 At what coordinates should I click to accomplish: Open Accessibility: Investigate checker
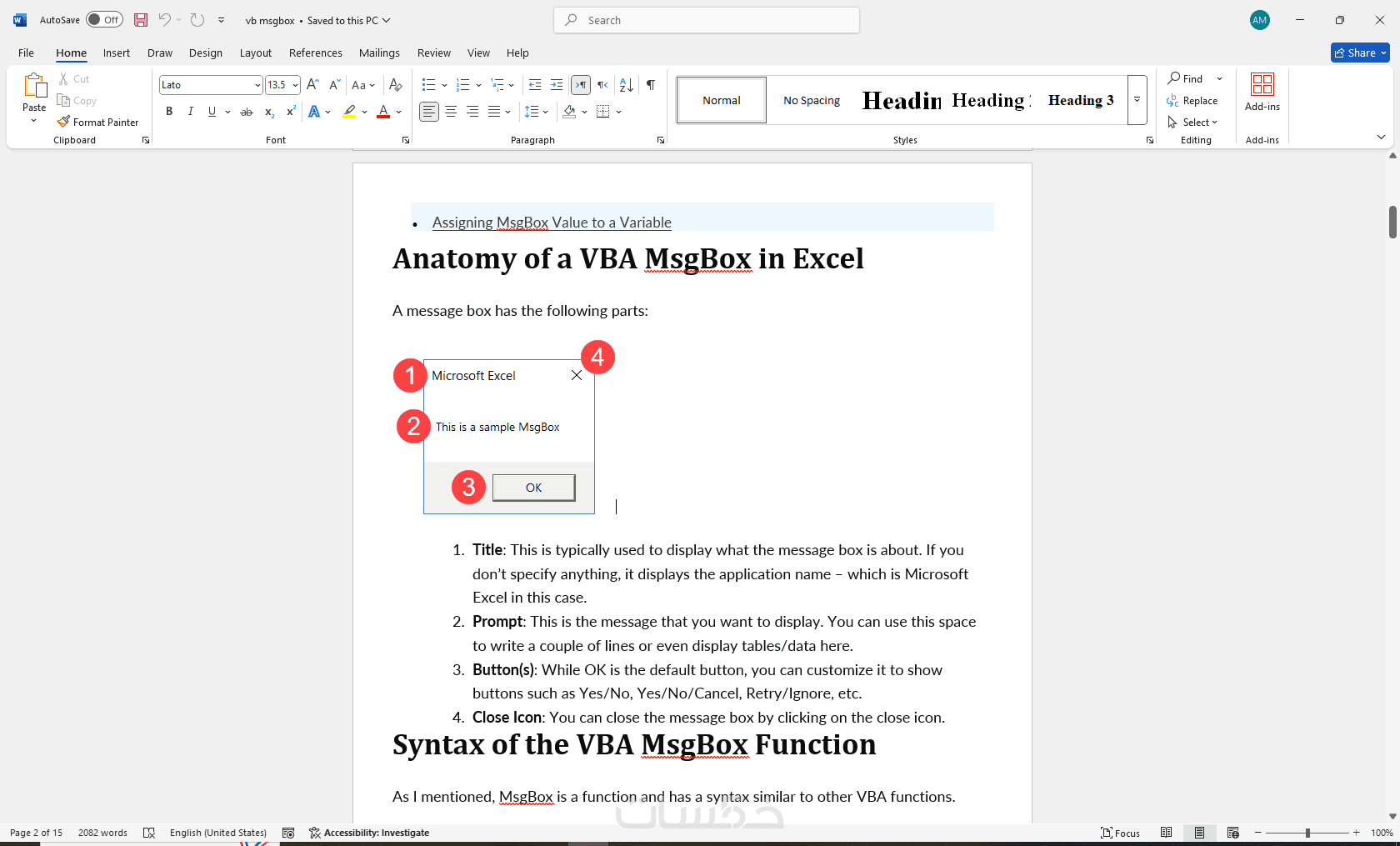369,833
